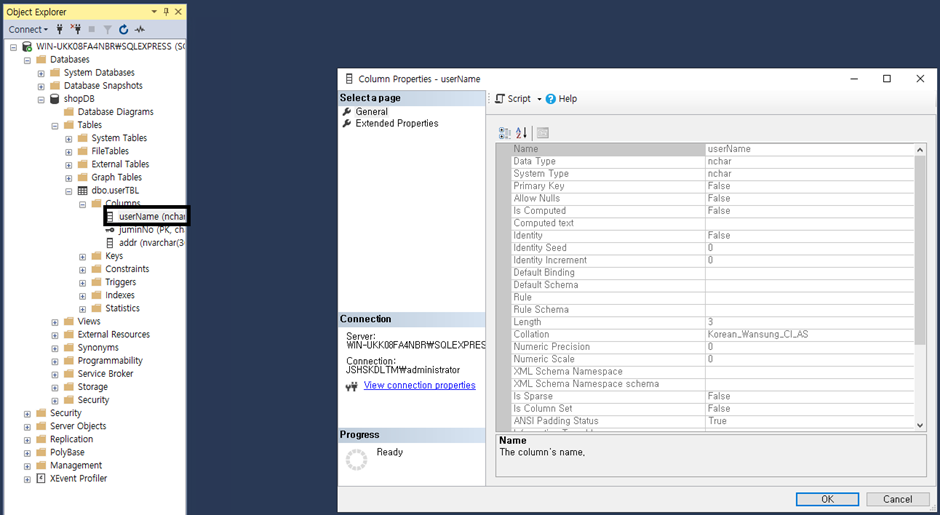This screenshot has height=515, width=940.
Task: Click the Script button
Action: click(513, 99)
